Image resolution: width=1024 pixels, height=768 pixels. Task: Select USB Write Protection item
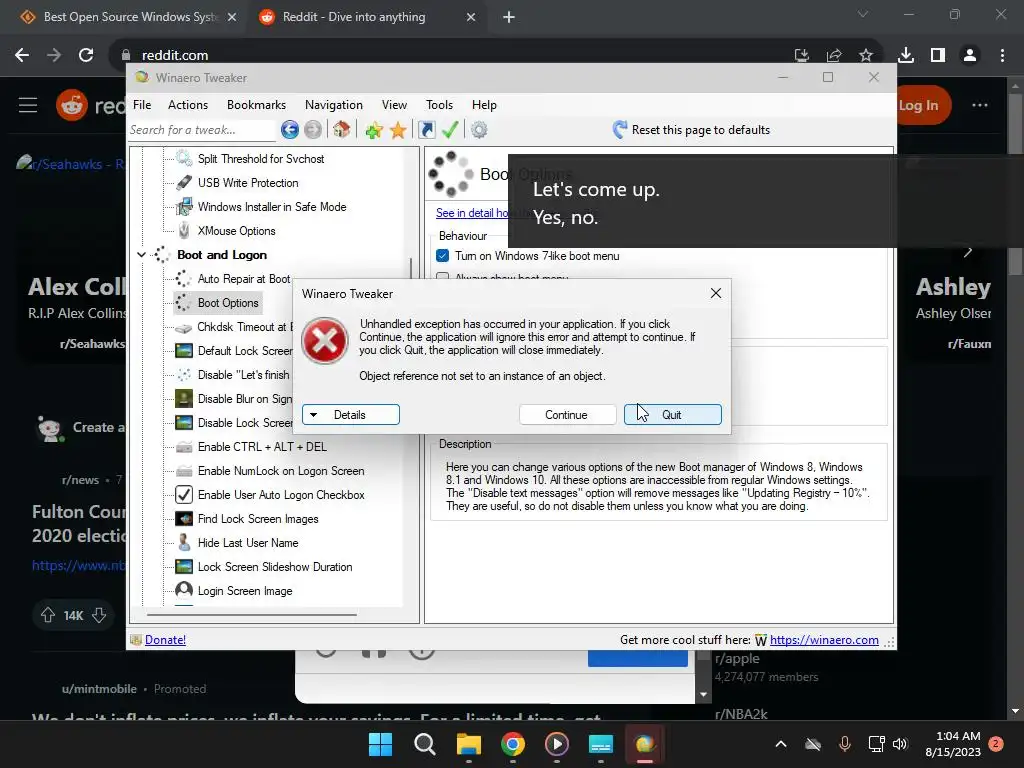click(248, 183)
